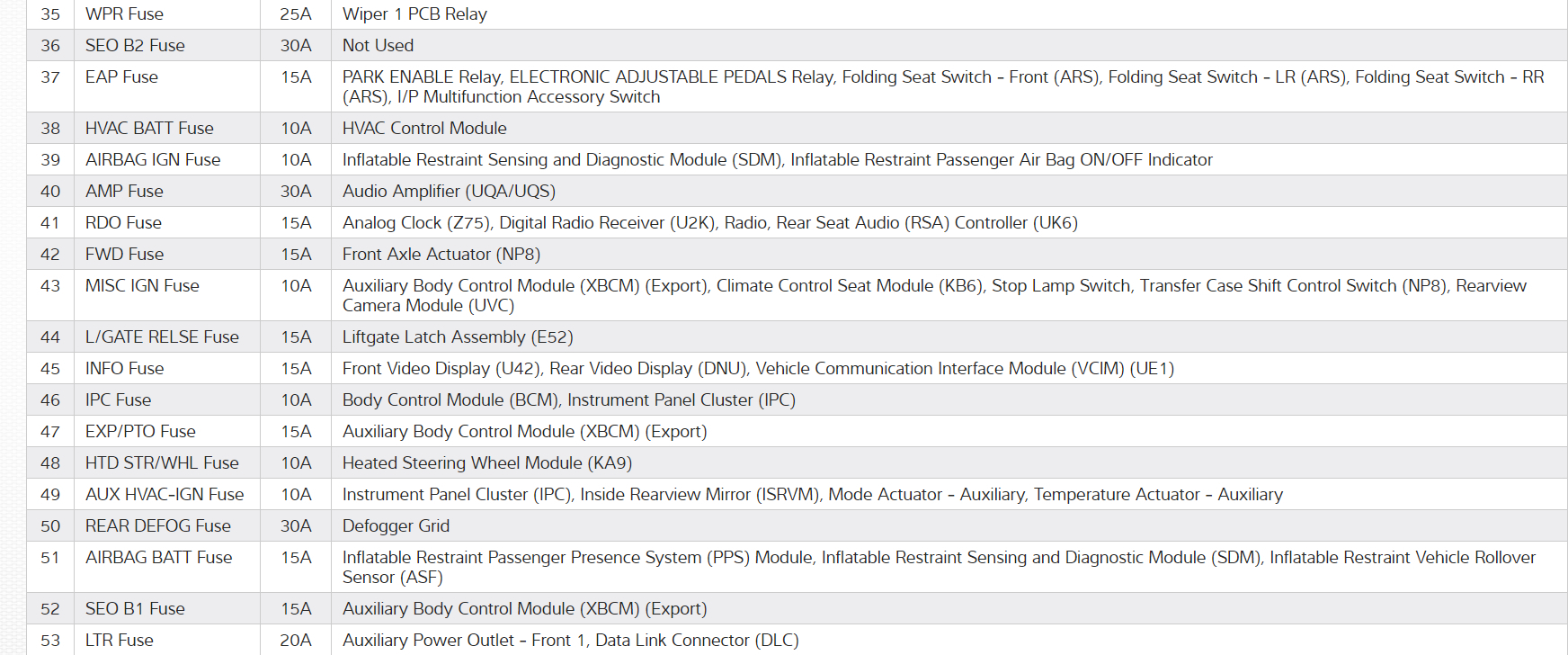
Task: Select Heated Steering Wheel Module (KA9) text
Action: [486, 463]
